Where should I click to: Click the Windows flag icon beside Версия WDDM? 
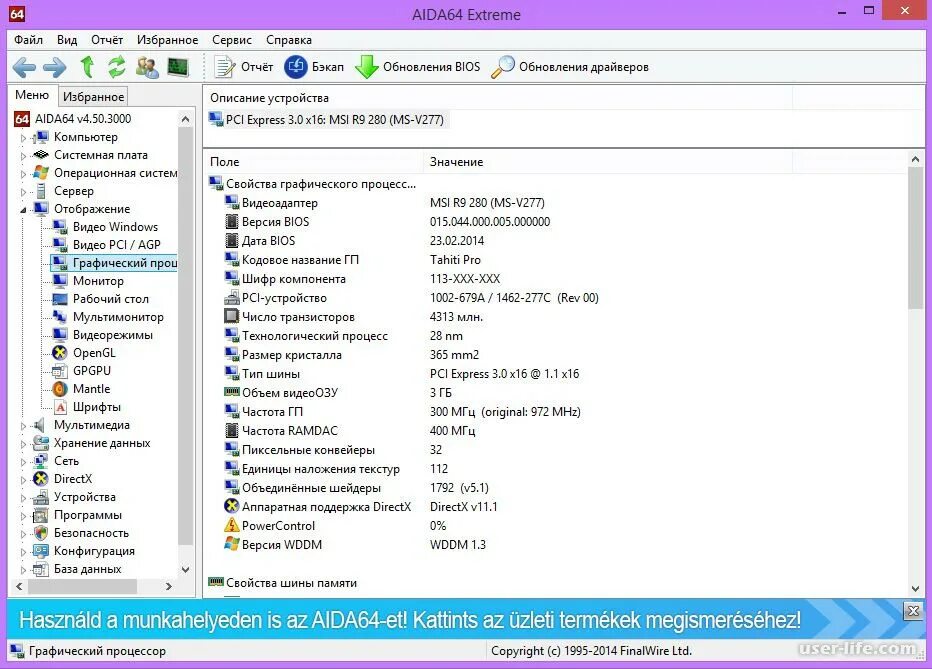231,544
